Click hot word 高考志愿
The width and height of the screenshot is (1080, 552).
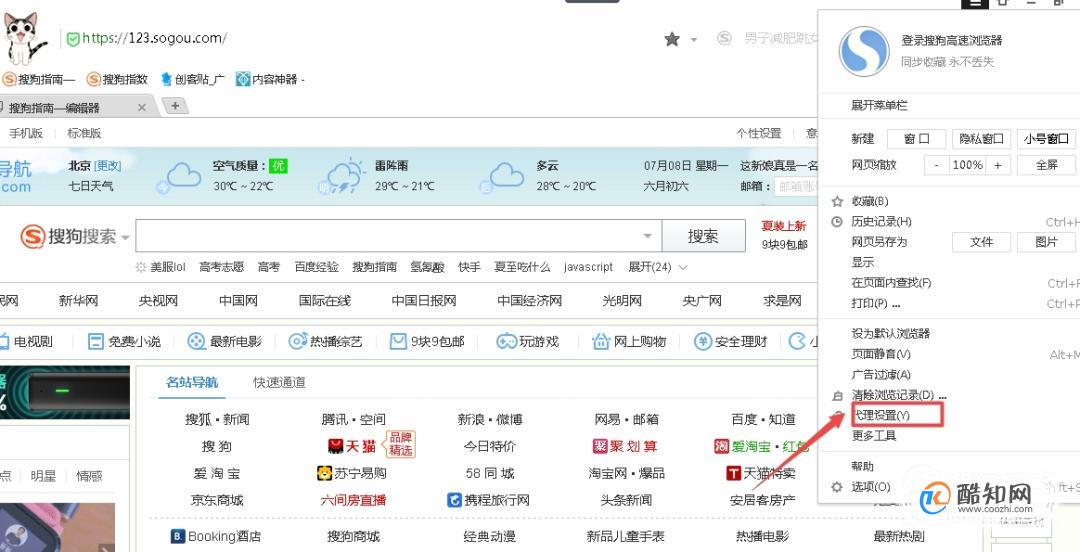click(222, 267)
